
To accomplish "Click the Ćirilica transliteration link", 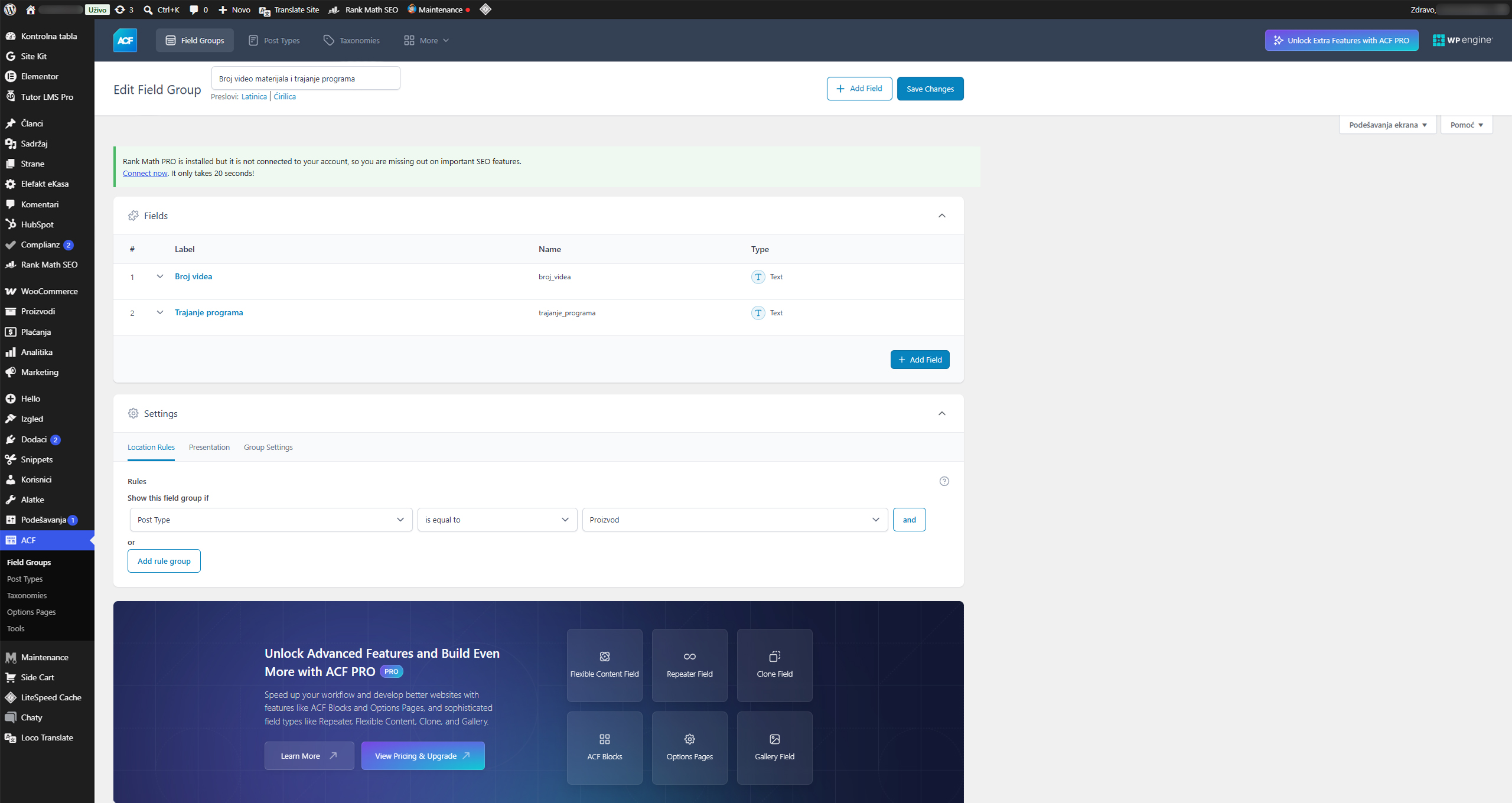I will pos(285,97).
